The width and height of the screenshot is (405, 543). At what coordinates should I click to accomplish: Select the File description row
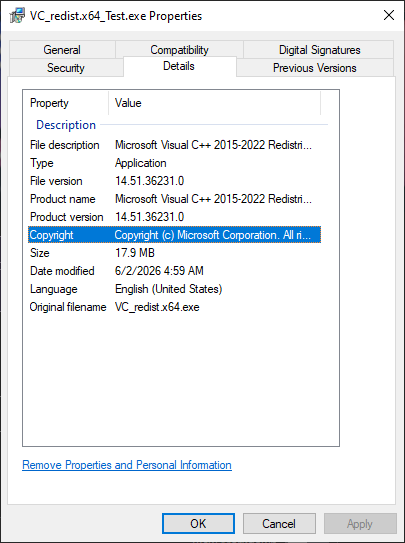click(174, 145)
